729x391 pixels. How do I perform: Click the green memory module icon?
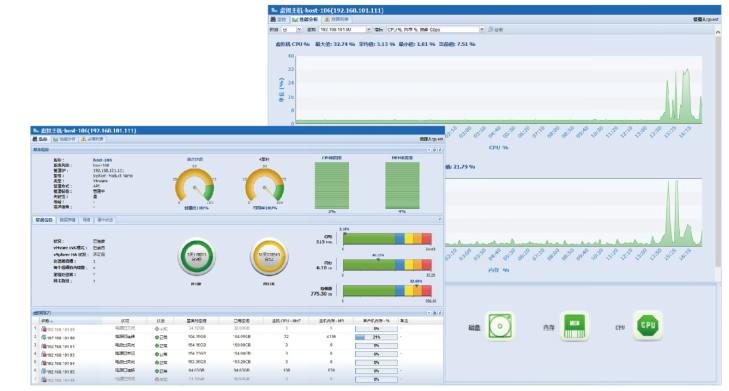(x=574, y=325)
